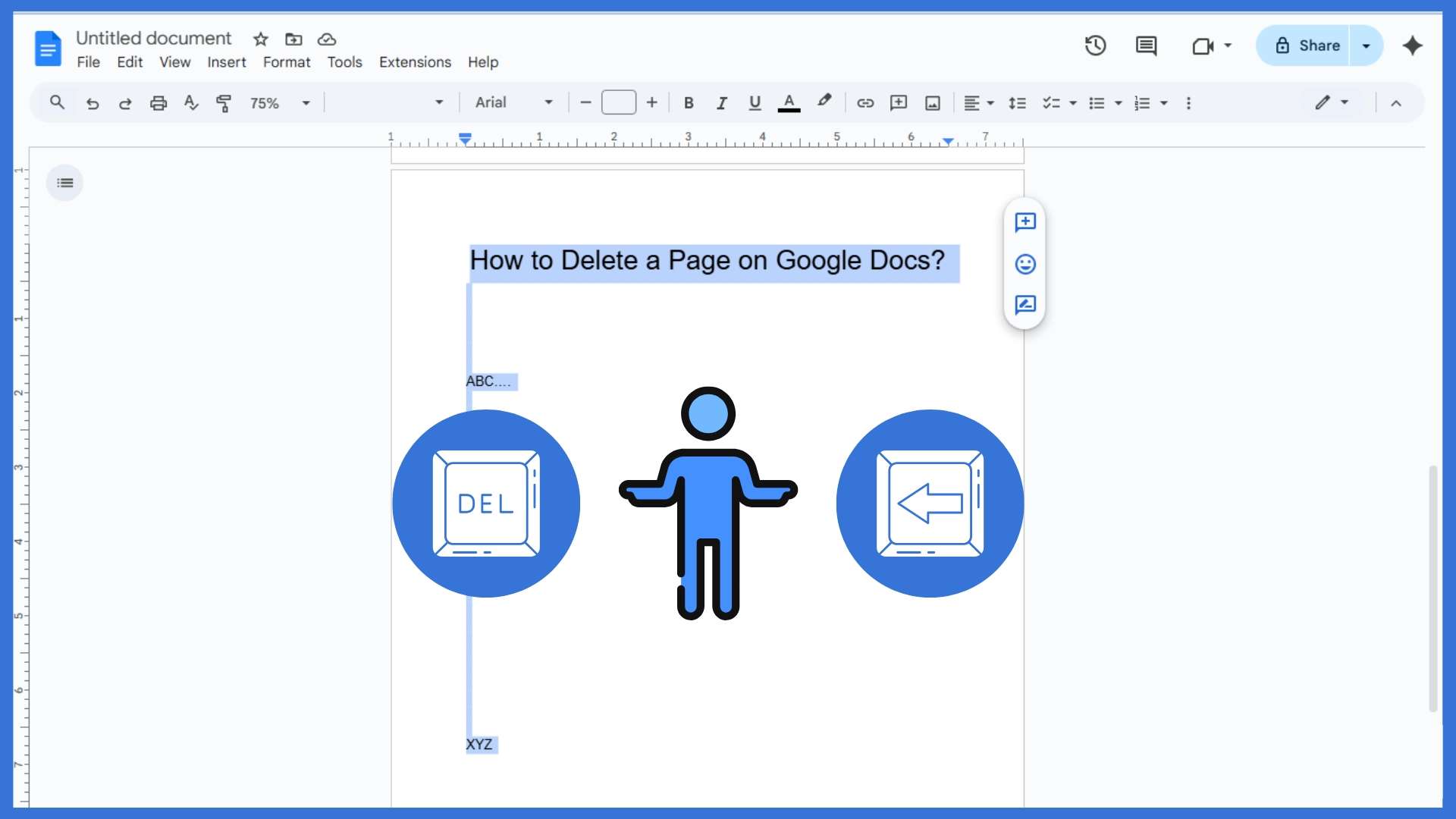
Task: Run spelling and grammar check
Action: (191, 103)
